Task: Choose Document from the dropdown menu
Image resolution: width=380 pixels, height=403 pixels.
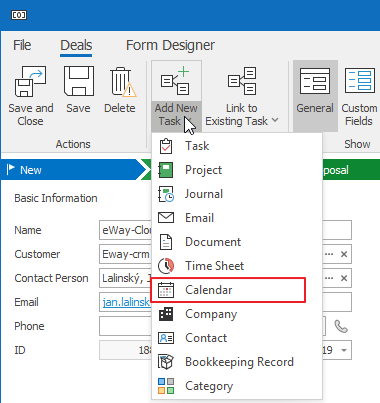Action: (x=237, y=242)
